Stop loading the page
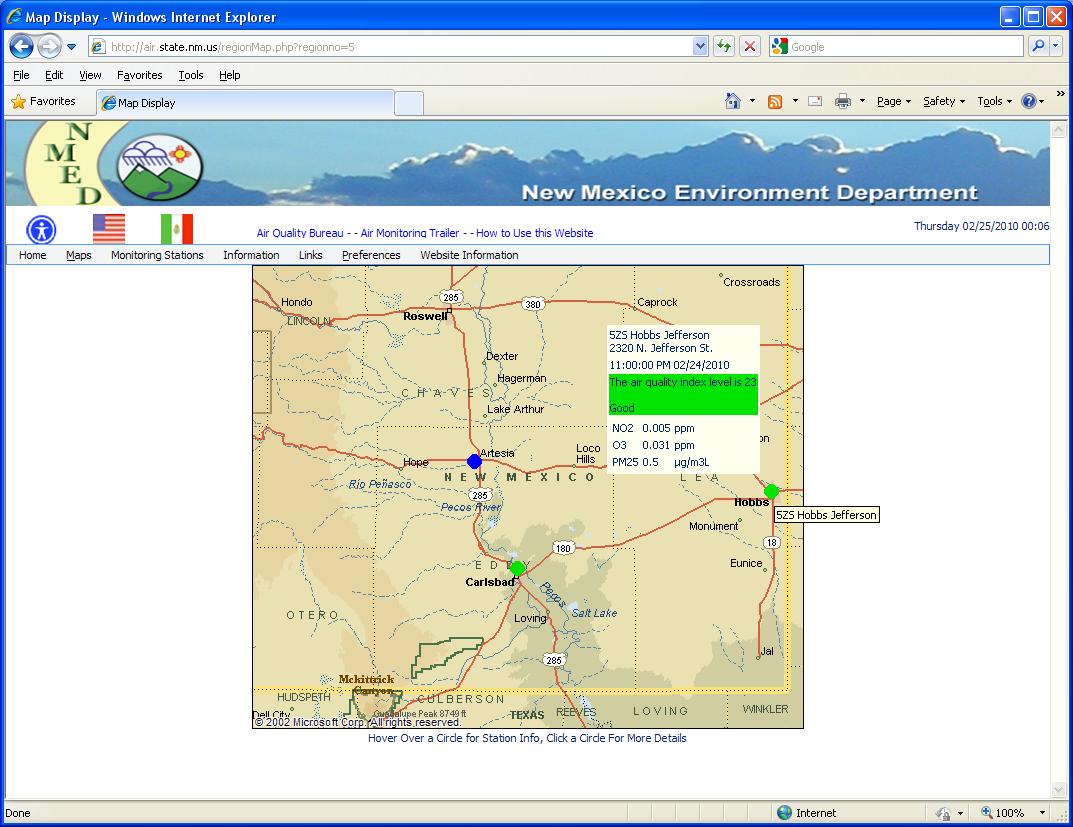The height and width of the screenshot is (827, 1073). tap(750, 46)
